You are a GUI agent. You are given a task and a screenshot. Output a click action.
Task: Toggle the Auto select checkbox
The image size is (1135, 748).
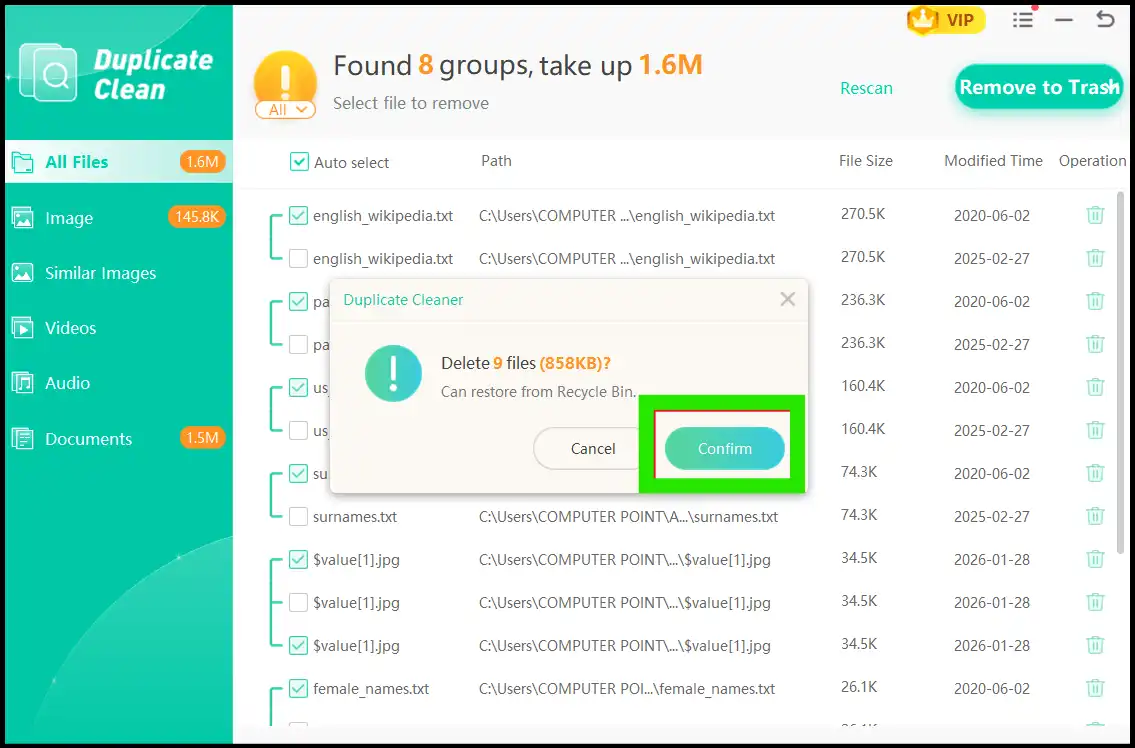click(297, 161)
